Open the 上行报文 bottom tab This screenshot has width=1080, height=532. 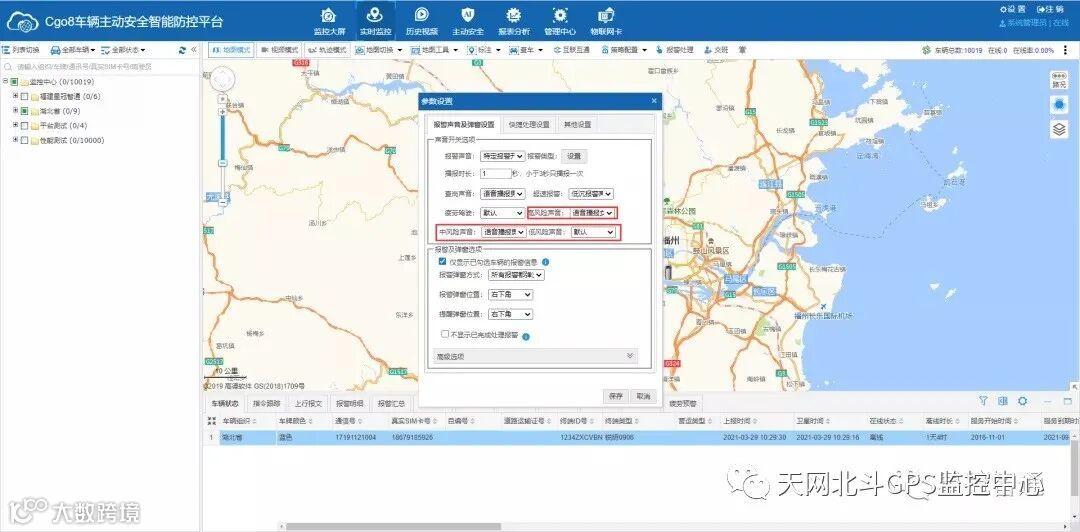pyautogui.click(x=309, y=404)
